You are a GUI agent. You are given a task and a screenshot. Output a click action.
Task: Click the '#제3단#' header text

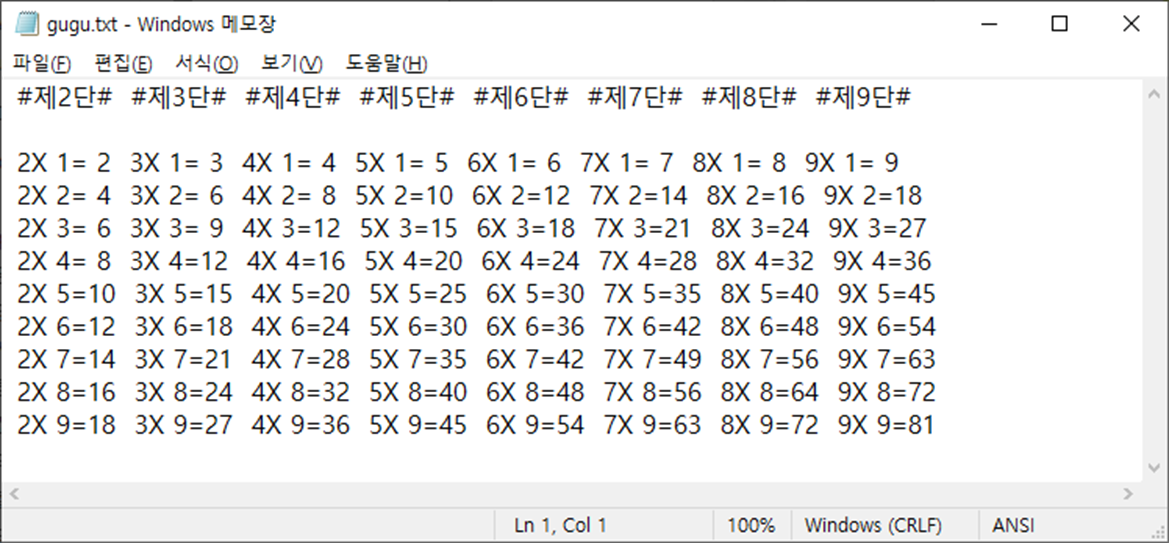coord(179,98)
